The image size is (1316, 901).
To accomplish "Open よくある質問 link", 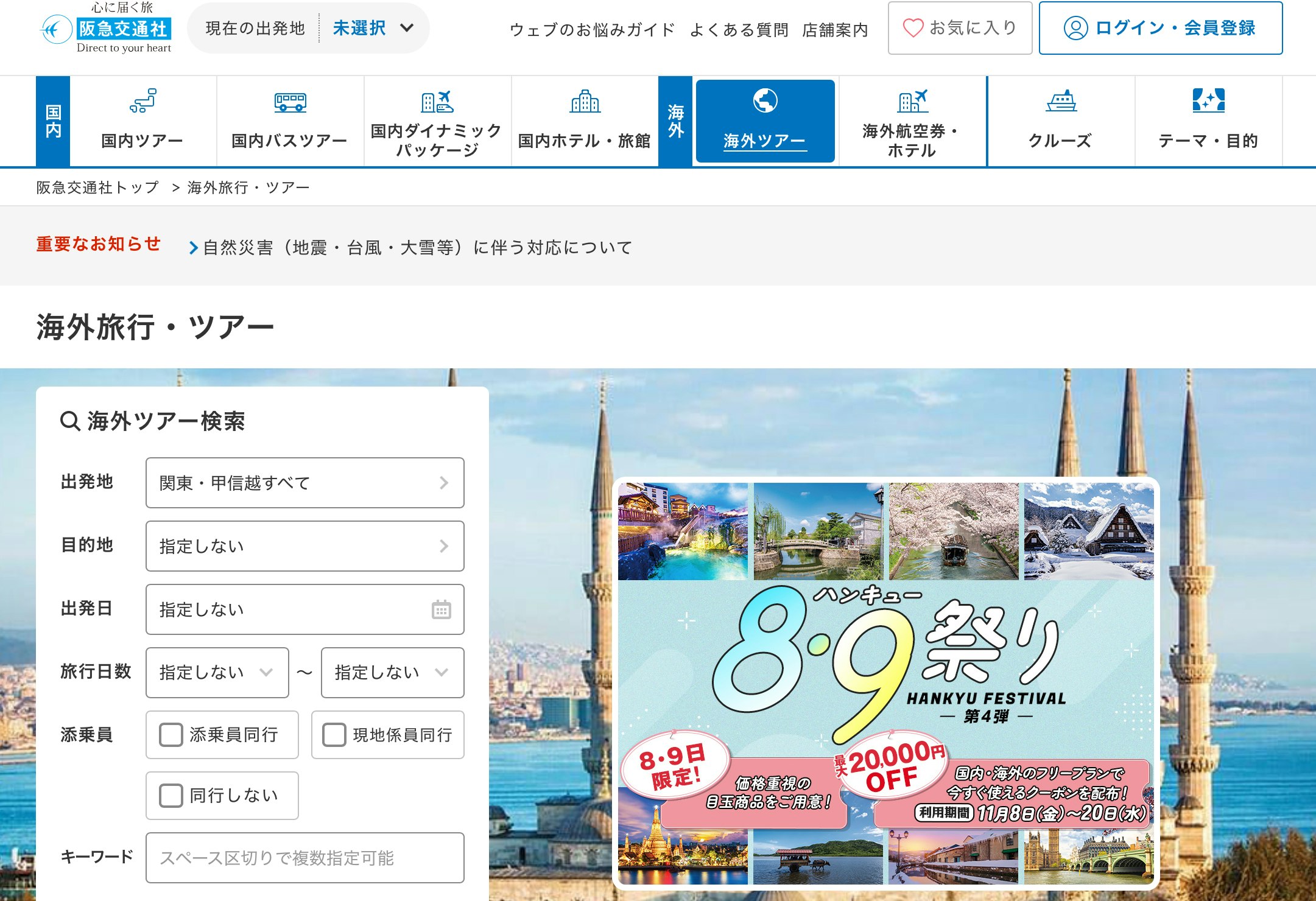I will 739,29.
